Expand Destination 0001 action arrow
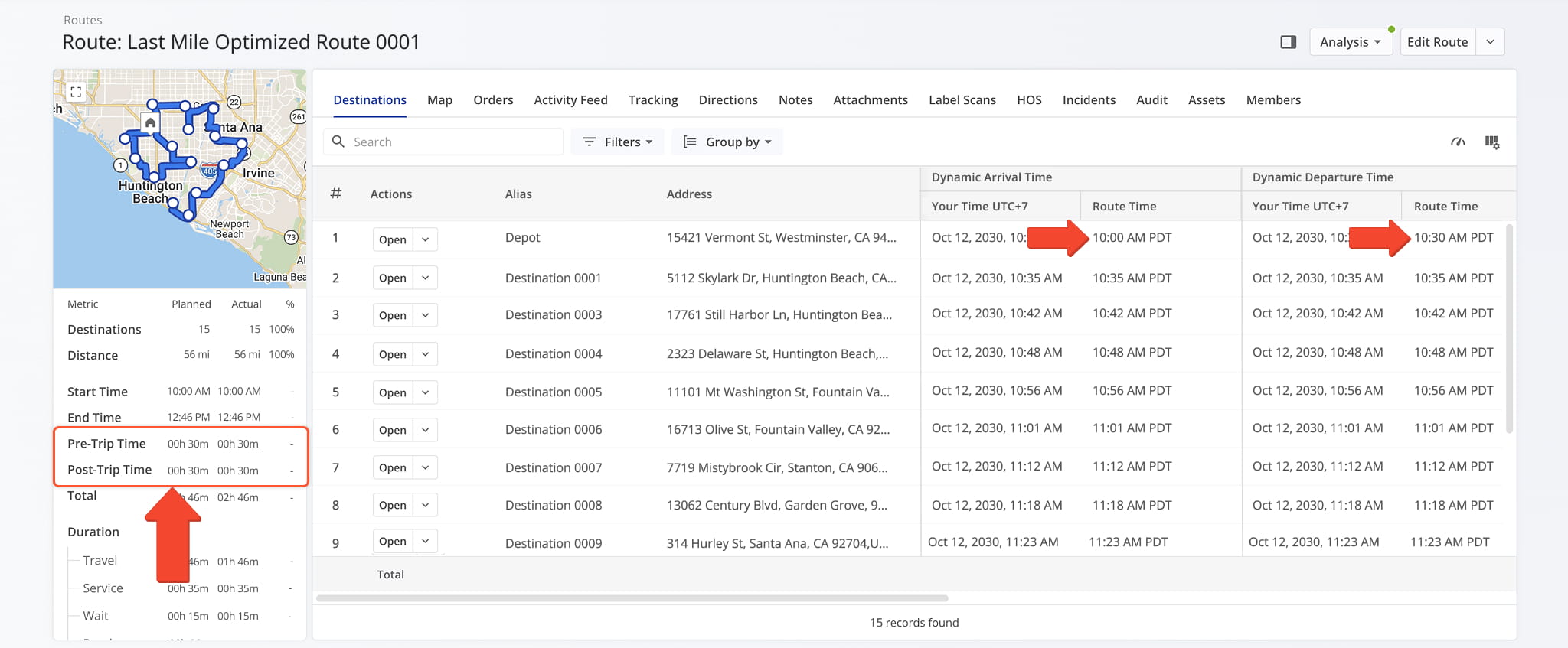Viewport: 1568px width, 648px height. point(425,278)
